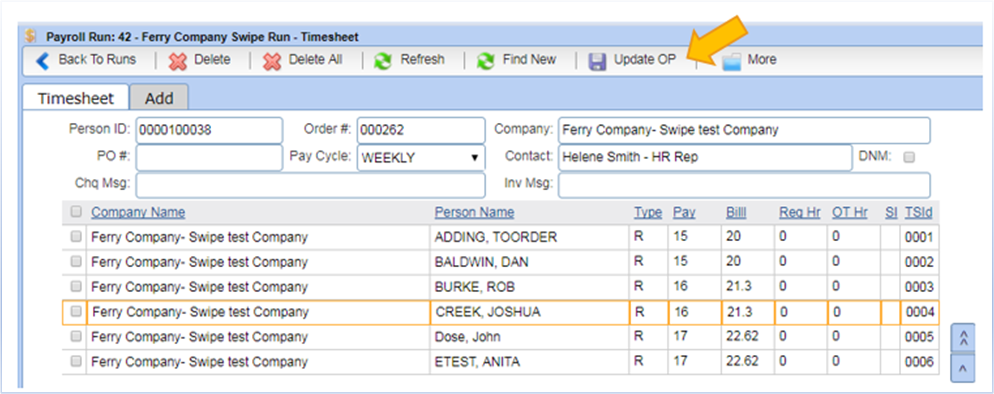
Task: Open the More folder icon
Action: tap(732, 61)
